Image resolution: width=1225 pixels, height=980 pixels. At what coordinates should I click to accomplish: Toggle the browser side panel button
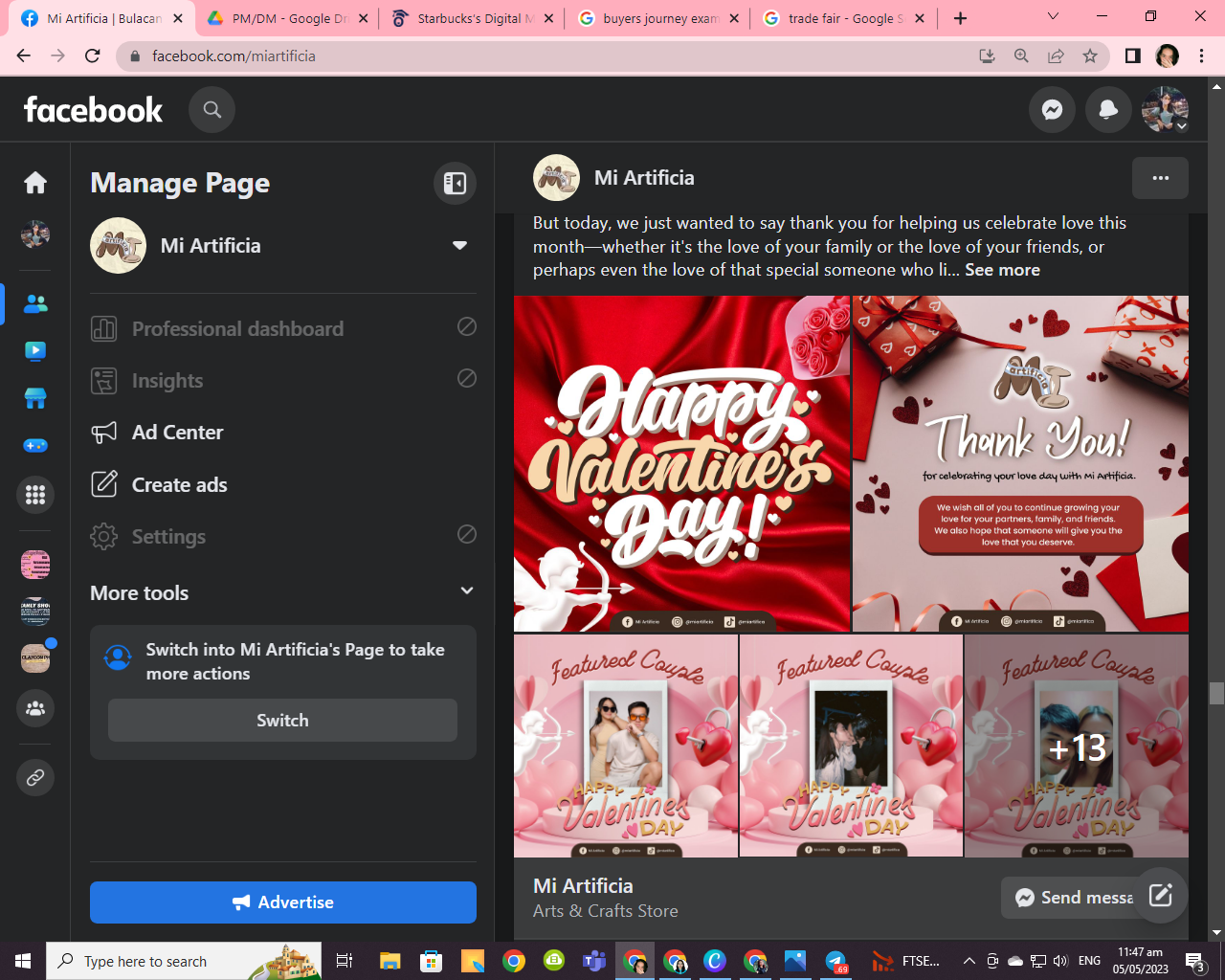tap(1132, 56)
